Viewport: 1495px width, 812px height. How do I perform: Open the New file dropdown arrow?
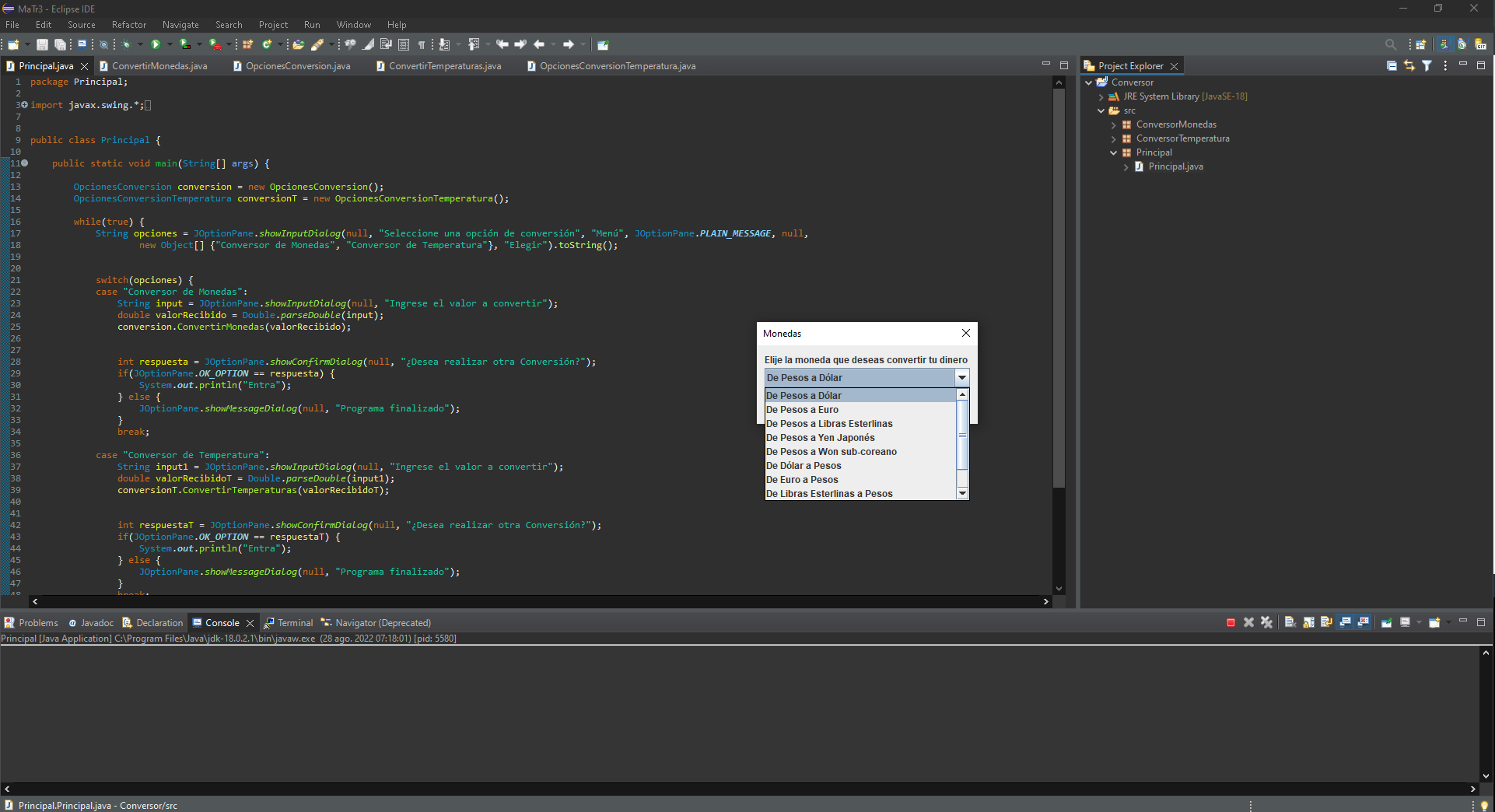coord(27,45)
